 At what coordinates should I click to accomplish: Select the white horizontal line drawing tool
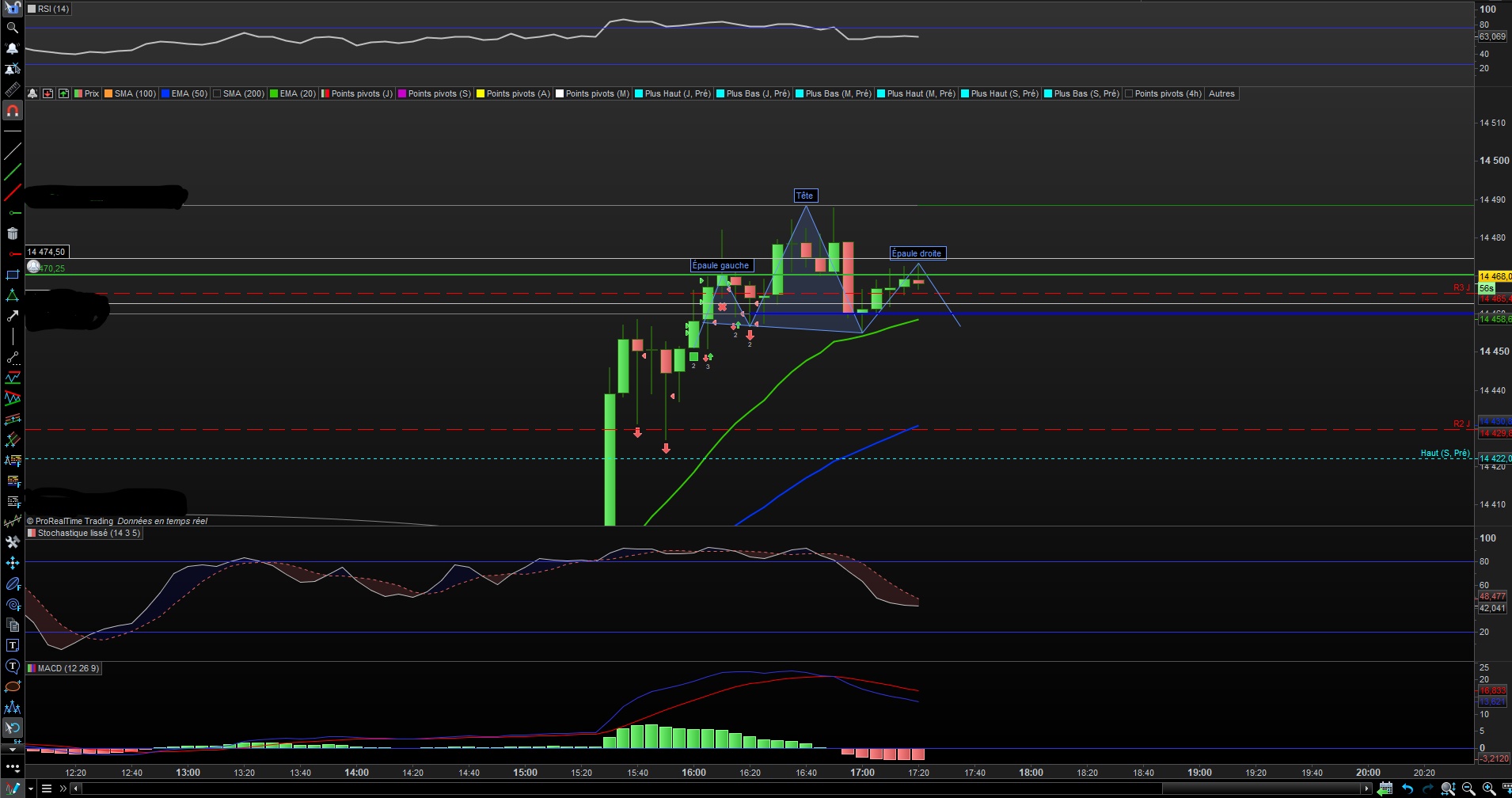(12, 131)
